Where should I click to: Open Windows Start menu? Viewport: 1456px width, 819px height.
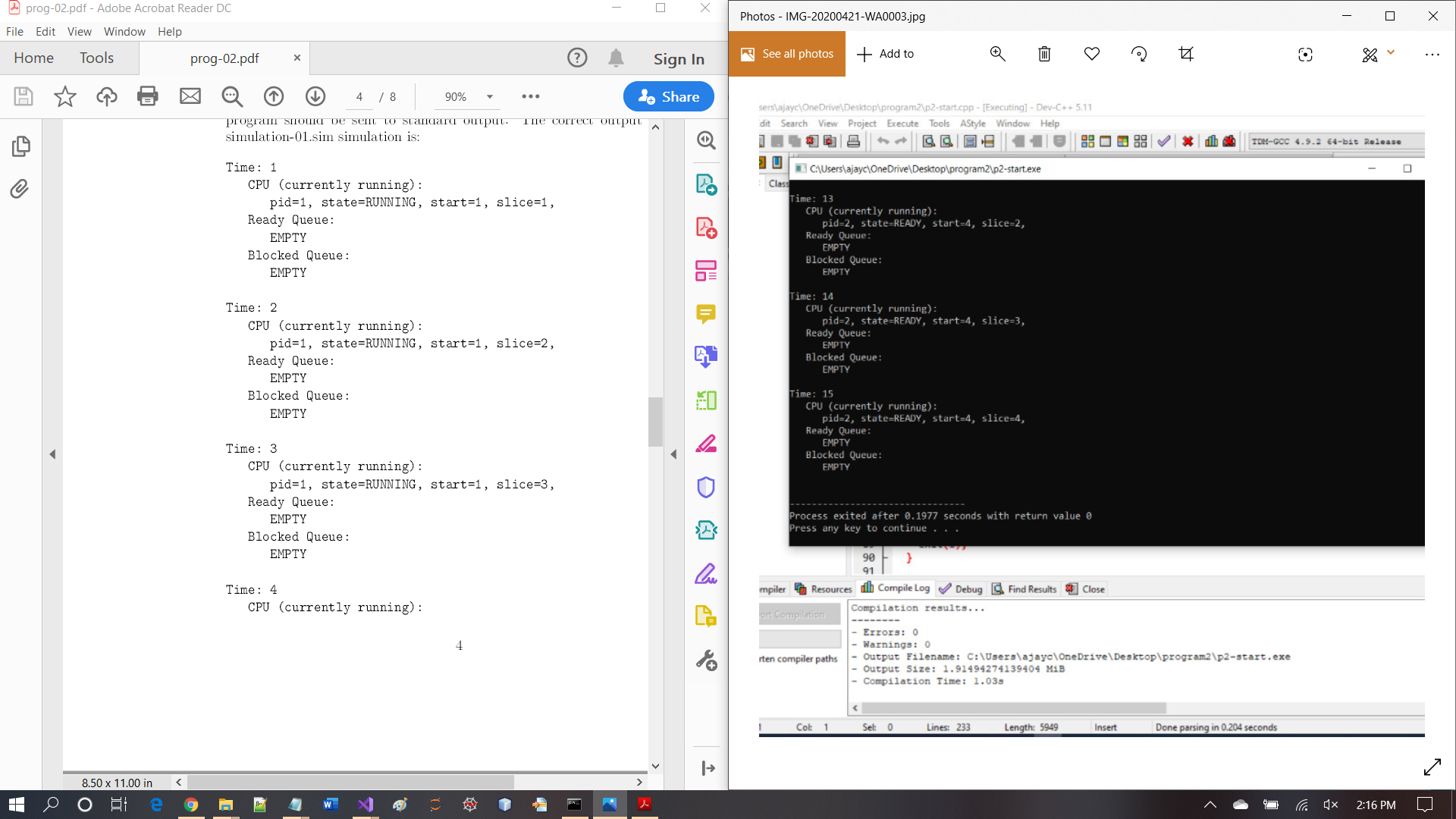pyautogui.click(x=17, y=805)
